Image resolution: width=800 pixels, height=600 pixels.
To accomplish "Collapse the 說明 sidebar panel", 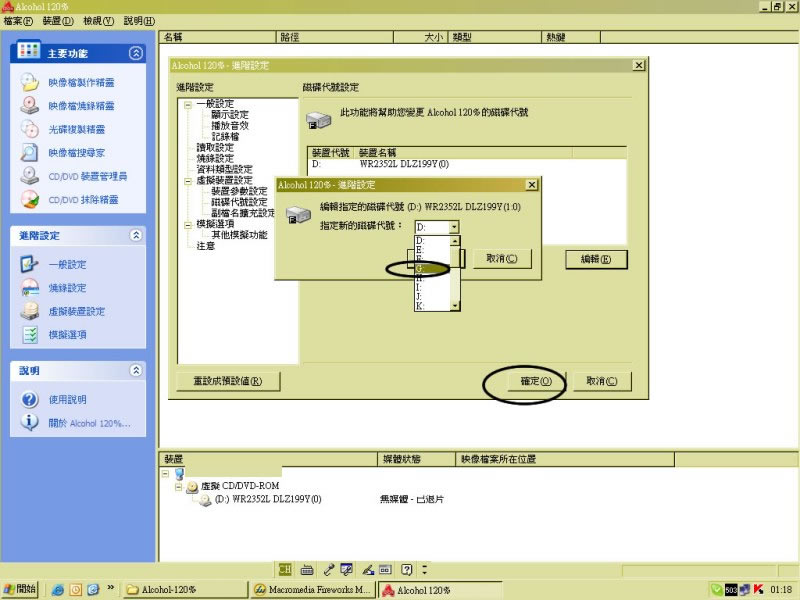I will pyautogui.click(x=136, y=370).
